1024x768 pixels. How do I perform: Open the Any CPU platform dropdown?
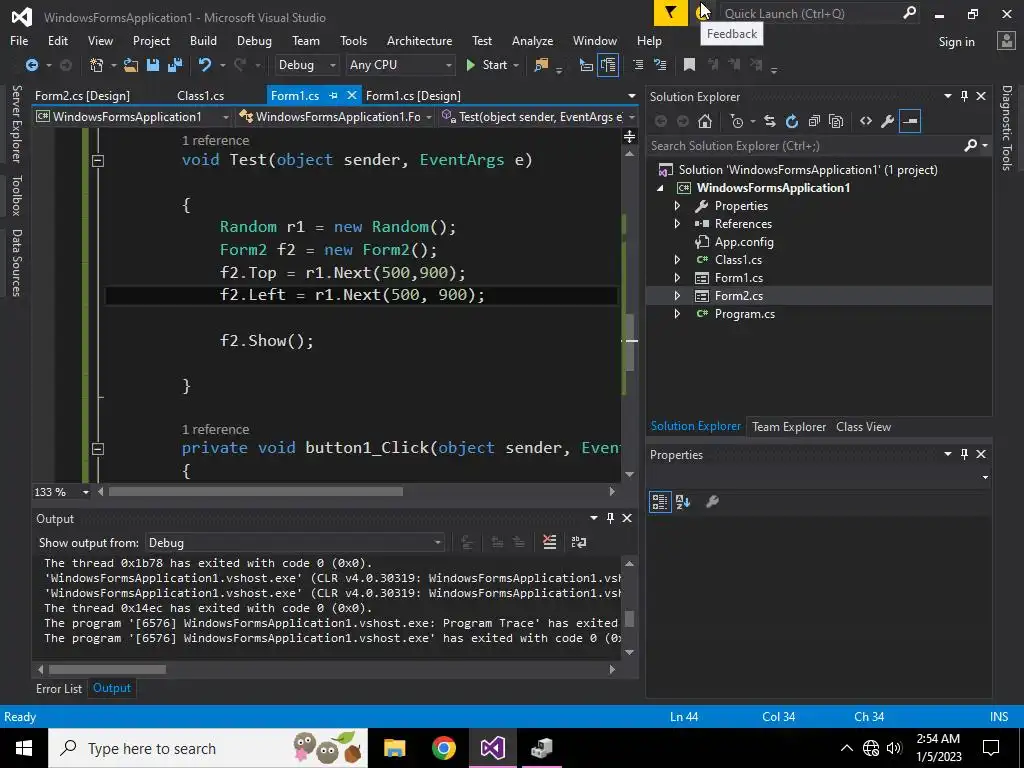pos(400,65)
